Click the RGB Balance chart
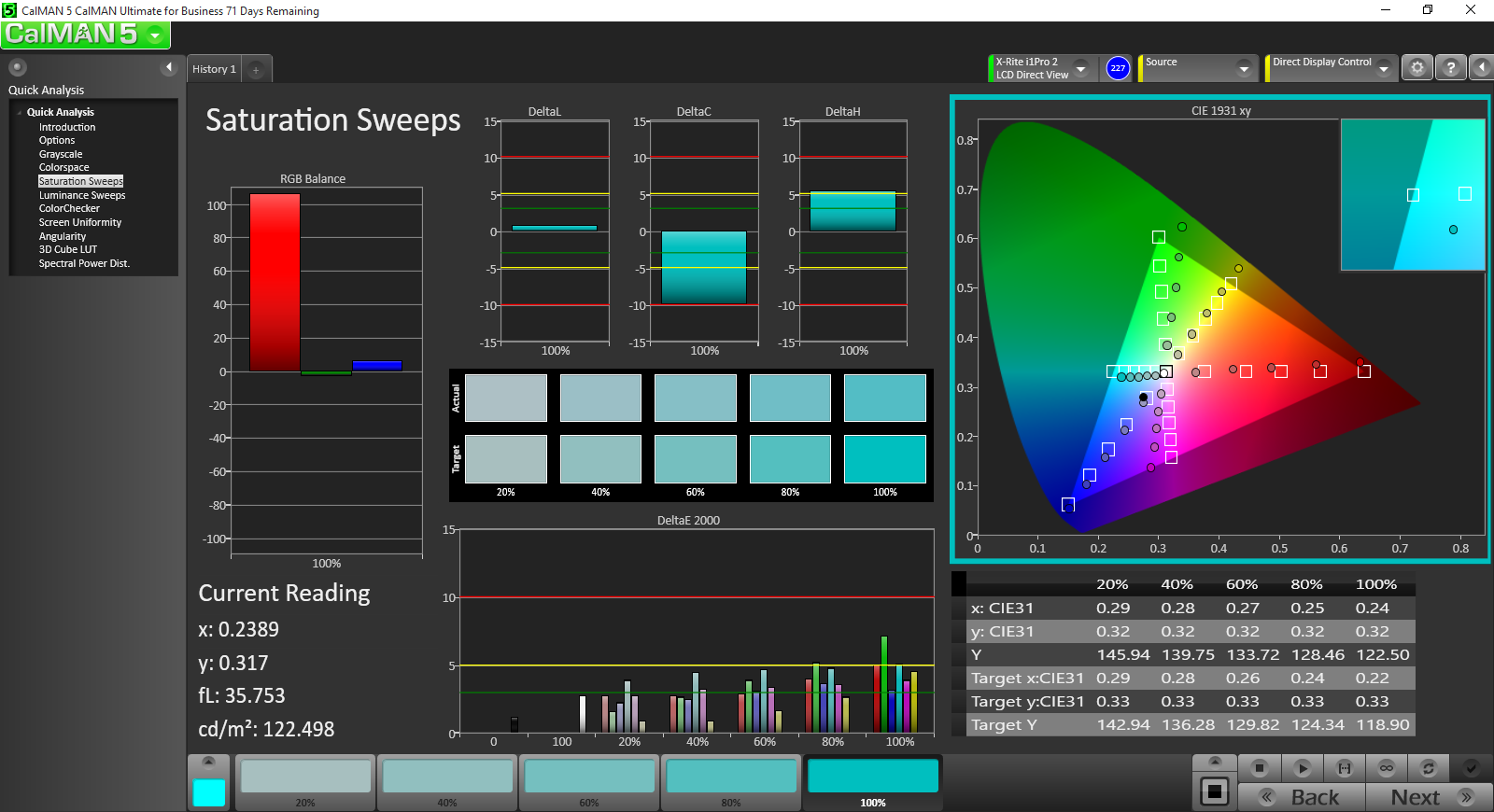The height and width of the screenshot is (812, 1494). [326, 371]
